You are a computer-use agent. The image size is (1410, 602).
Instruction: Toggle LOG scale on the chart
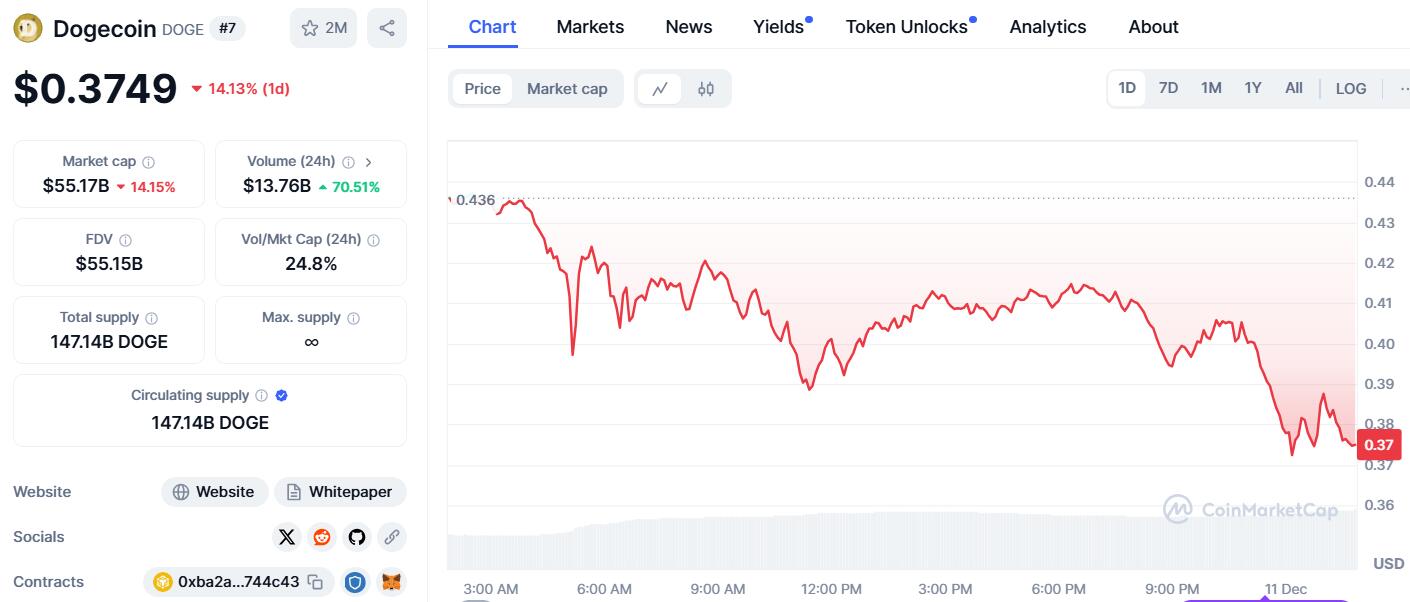point(1350,88)
